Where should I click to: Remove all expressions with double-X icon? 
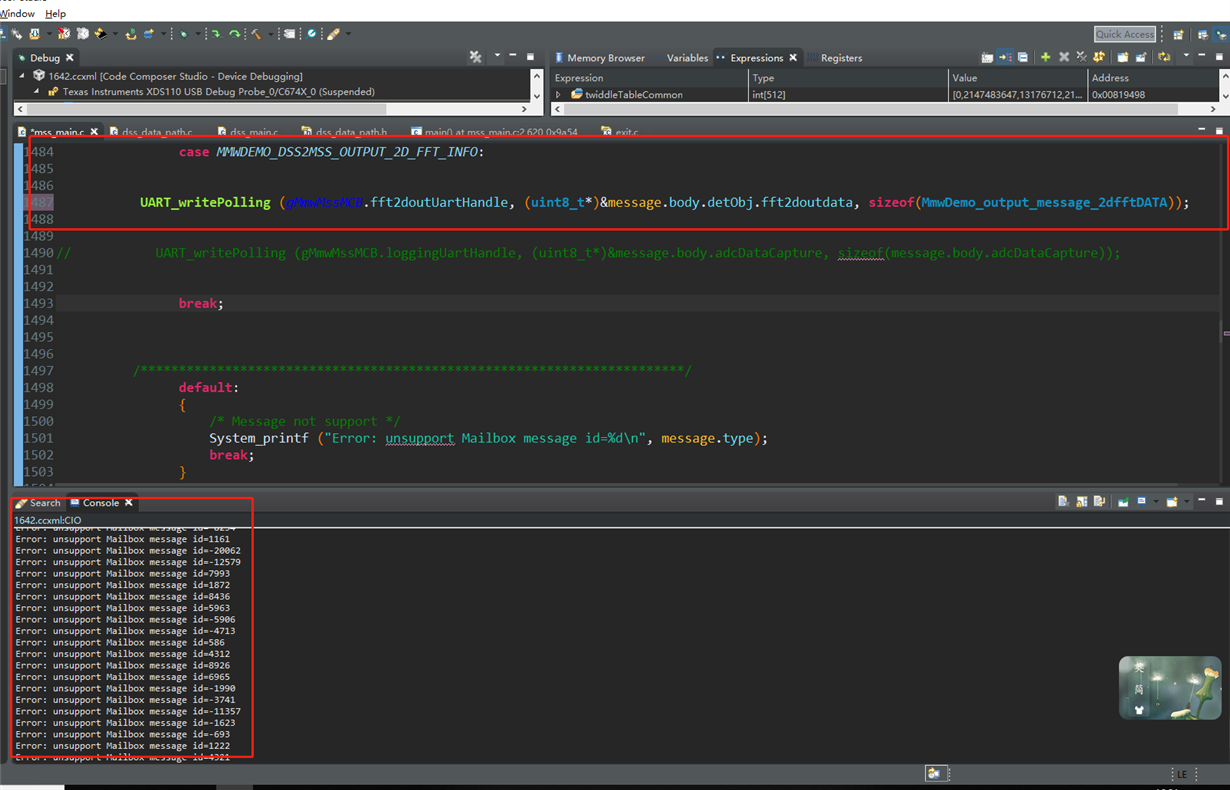coord(1081,58)
